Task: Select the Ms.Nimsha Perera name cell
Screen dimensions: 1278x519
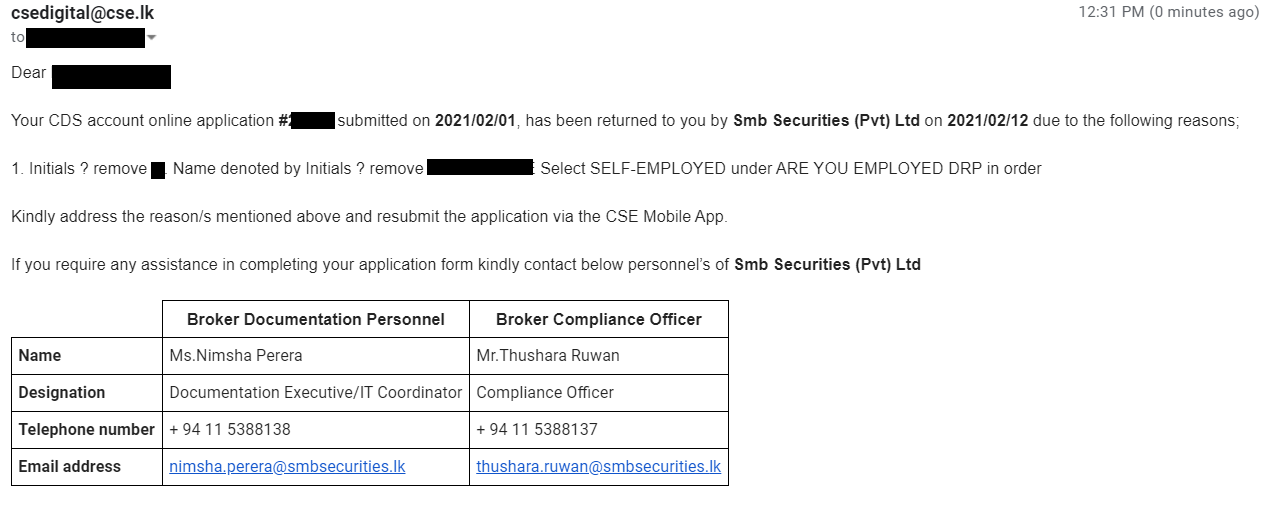Action: (x=316, y=356)
